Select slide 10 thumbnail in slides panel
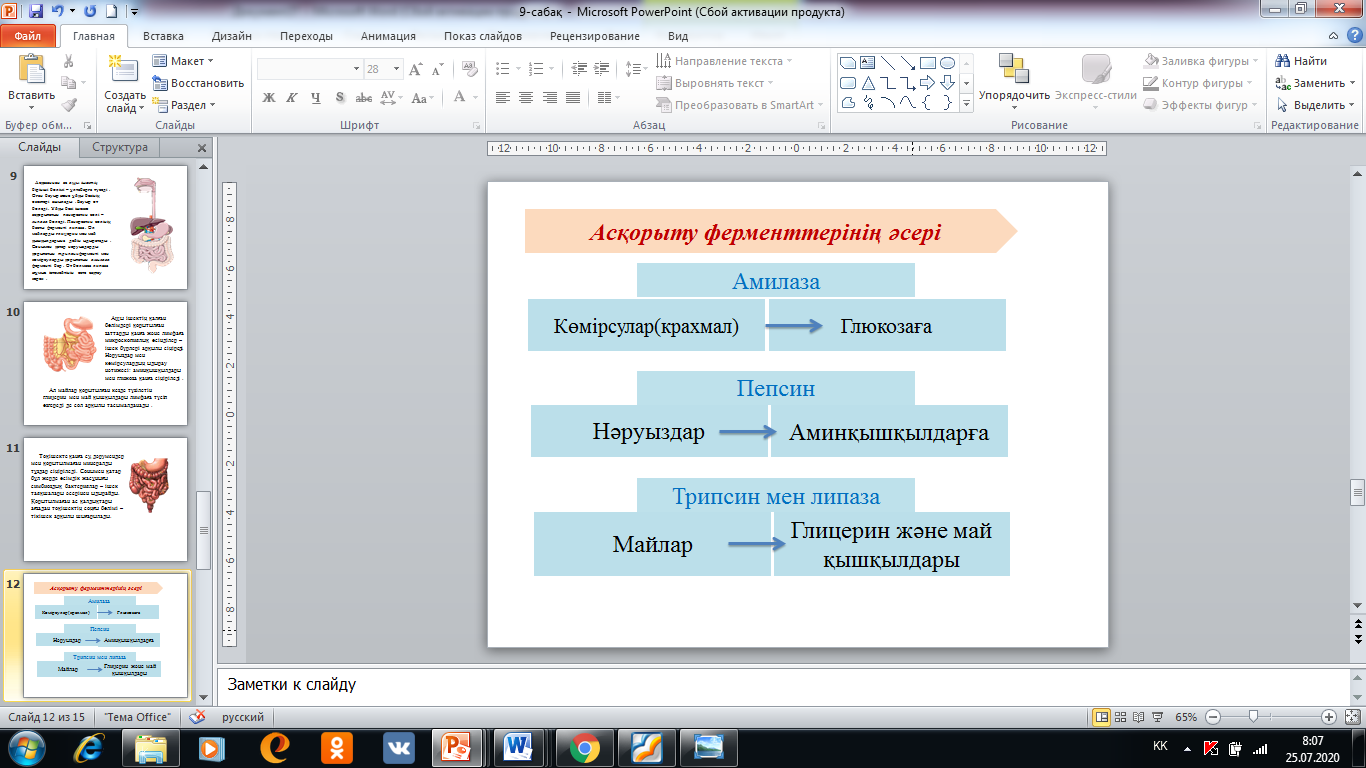The height and width of the screenshot is (768, 1366). pyautogui.click(x=105, y=362)
